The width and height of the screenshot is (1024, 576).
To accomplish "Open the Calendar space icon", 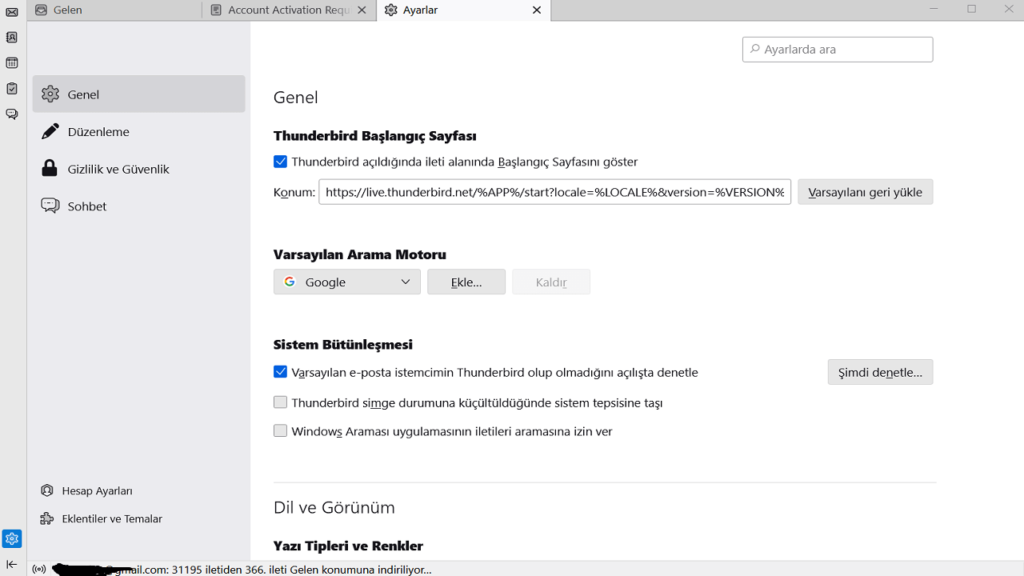I will pyautogui.click(x=12, y=63).
